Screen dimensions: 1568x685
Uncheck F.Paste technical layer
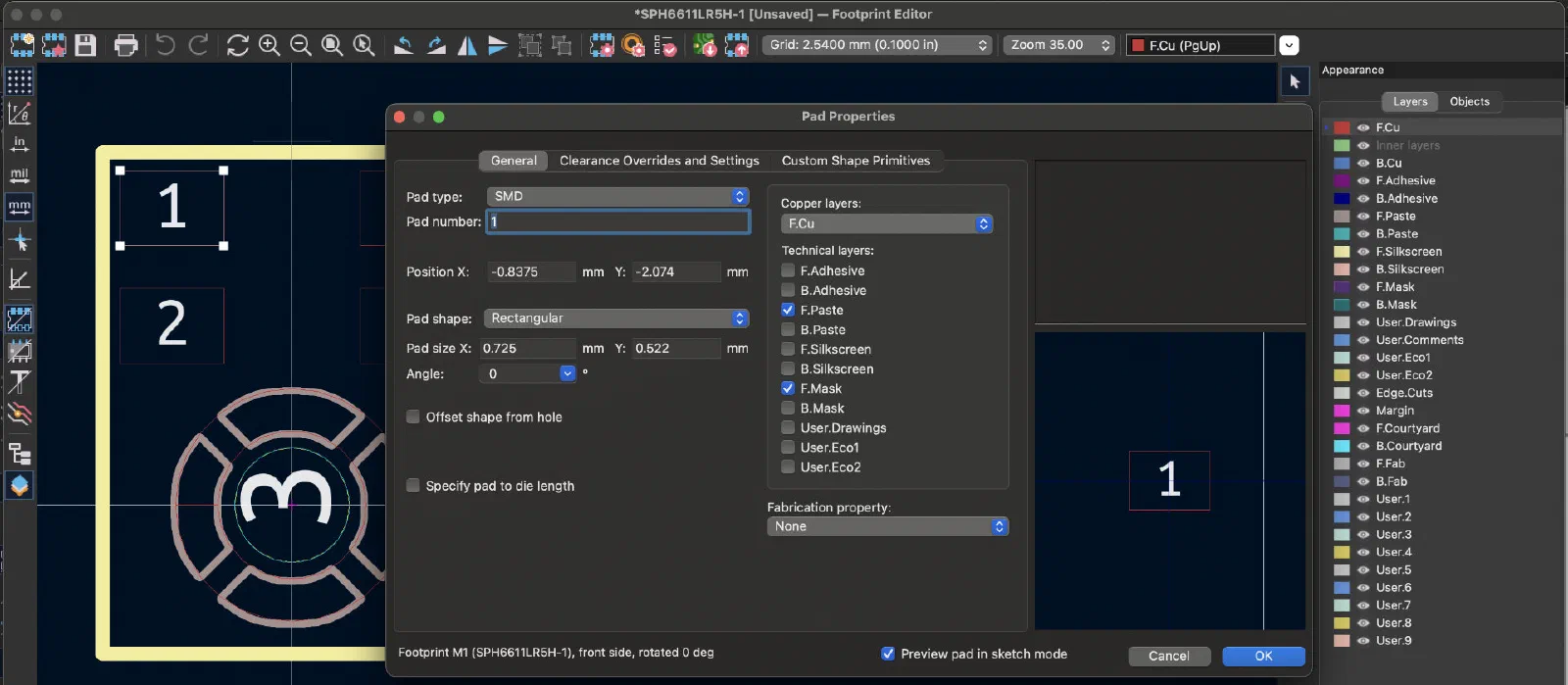(x=788, y=310)
